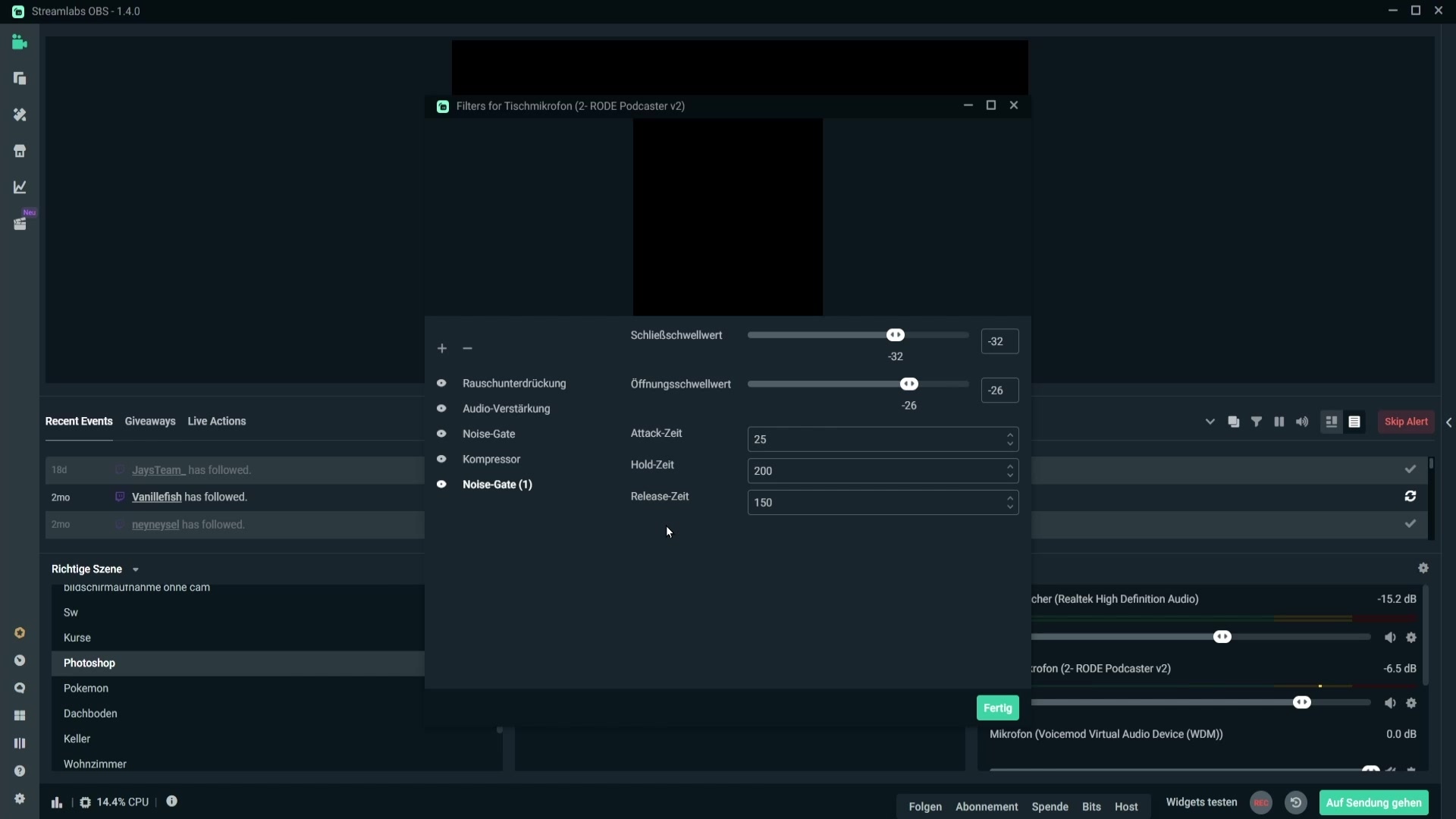Open the replay buffer icon
Image resolution: width=1456 pixels, height=819 pixels.
pos(1296,802)
